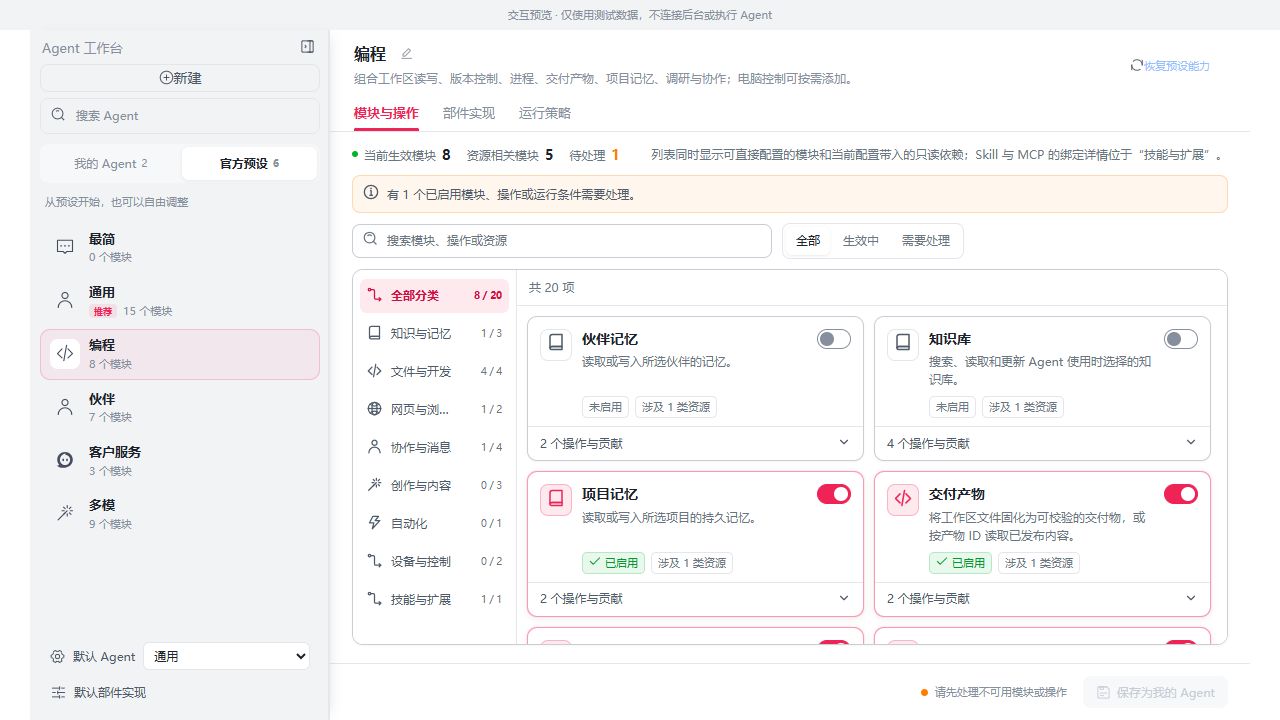The height and width of the screenshot is (720, 1280).
Task: Enable the 知识库 module switch
Action: 1181,339
